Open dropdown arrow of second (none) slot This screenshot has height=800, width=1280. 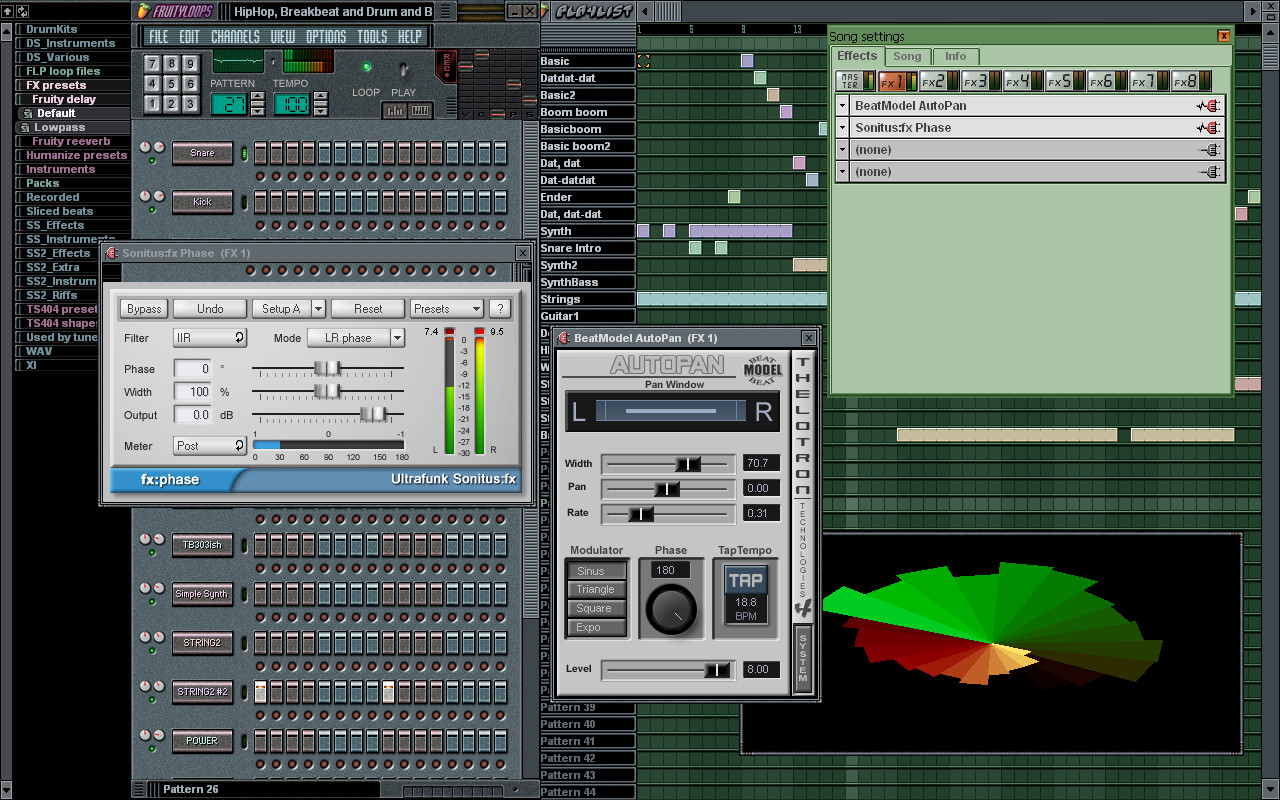click(x=842, y=172)
